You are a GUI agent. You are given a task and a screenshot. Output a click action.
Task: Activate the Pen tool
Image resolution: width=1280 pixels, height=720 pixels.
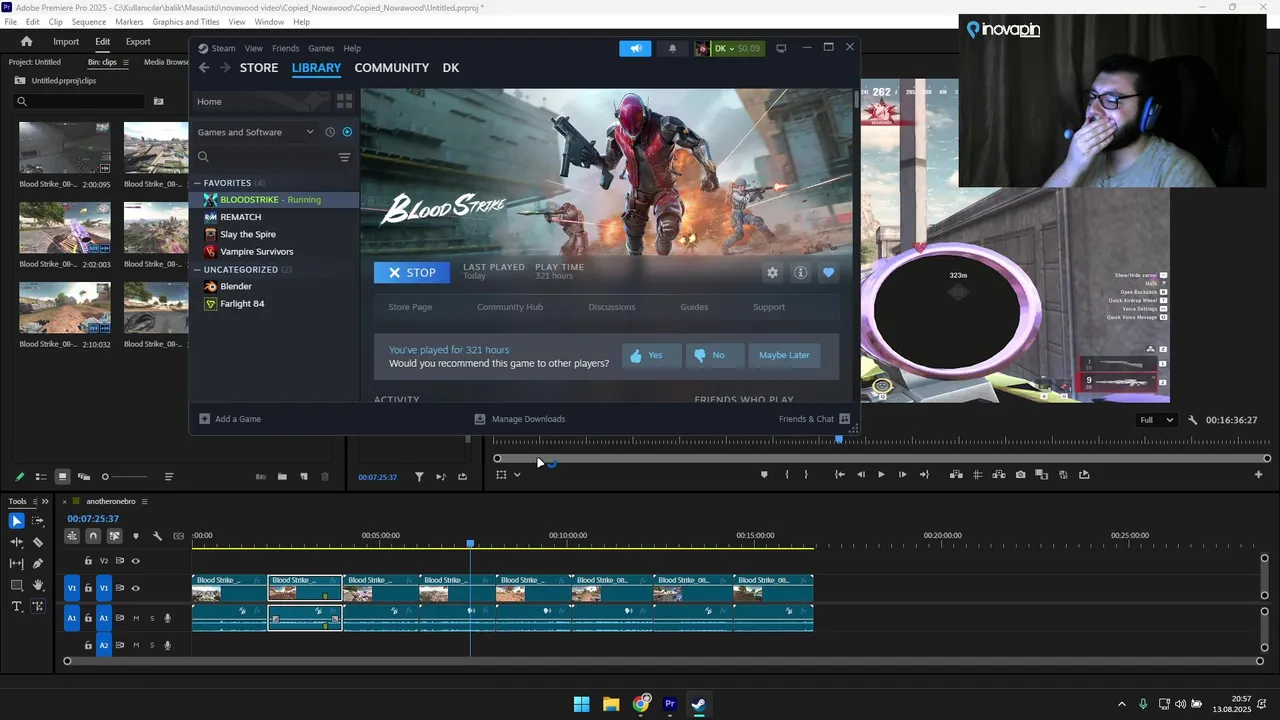coord(38,564)
